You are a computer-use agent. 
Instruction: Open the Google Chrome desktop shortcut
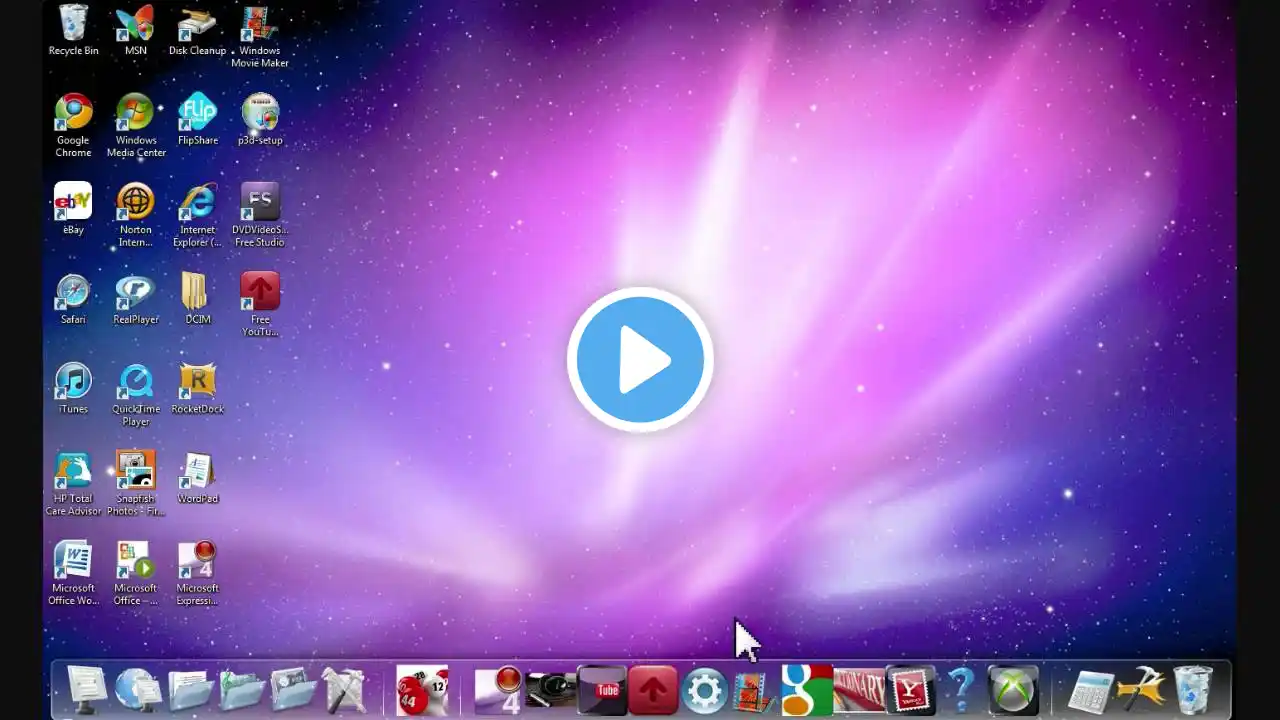coord(73,125)
